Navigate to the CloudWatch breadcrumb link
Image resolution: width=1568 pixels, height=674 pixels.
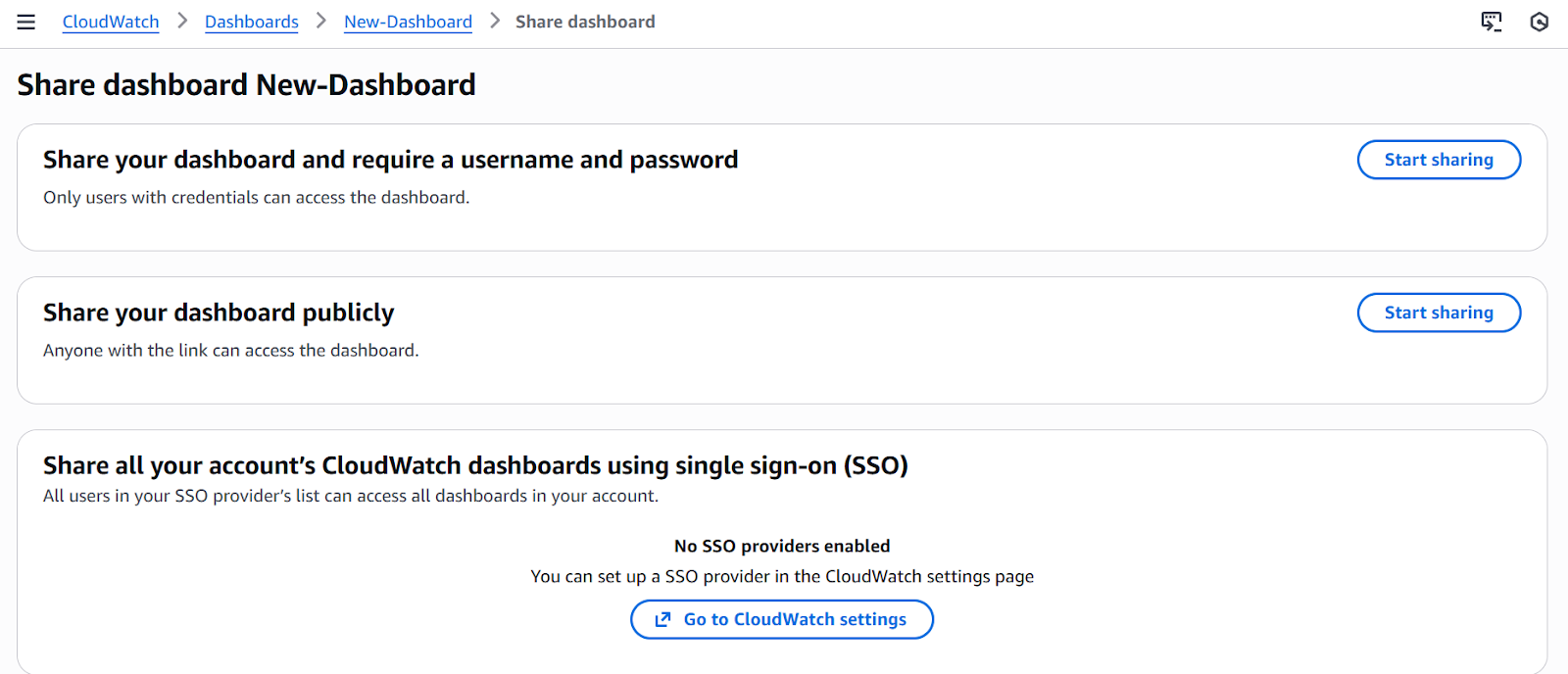pos(111,22)
